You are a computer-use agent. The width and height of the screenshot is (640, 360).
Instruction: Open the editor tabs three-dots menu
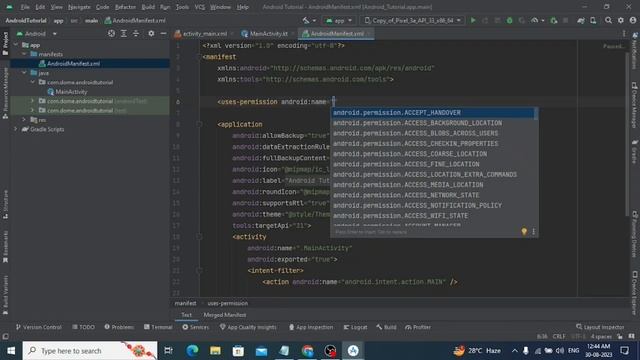[623, 33]
